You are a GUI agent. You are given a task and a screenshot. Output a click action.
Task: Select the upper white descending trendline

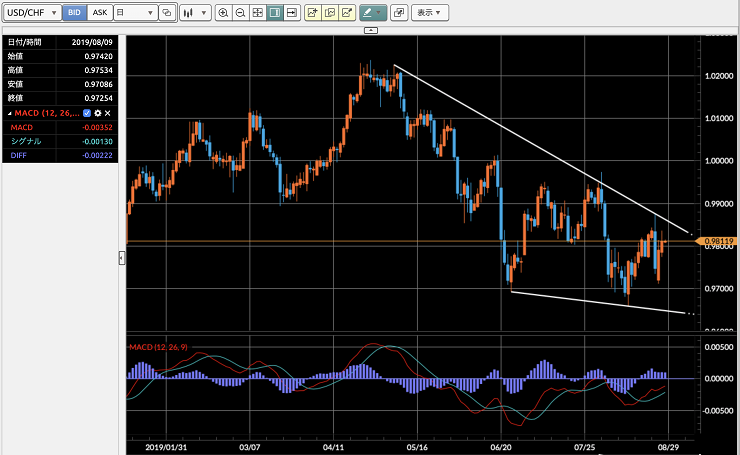[x=543, y=150]
